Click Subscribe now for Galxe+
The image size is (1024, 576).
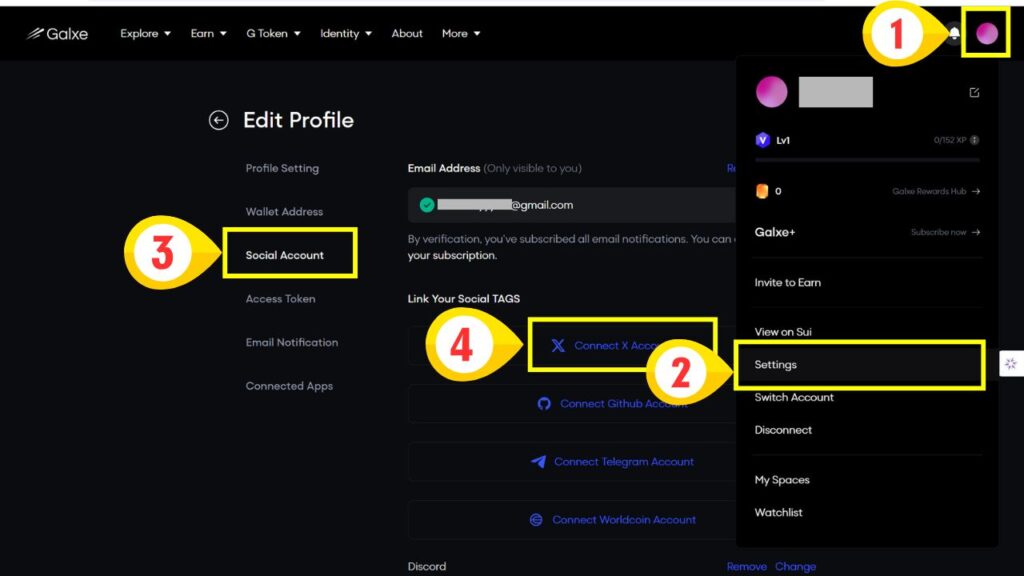point(945,232)
